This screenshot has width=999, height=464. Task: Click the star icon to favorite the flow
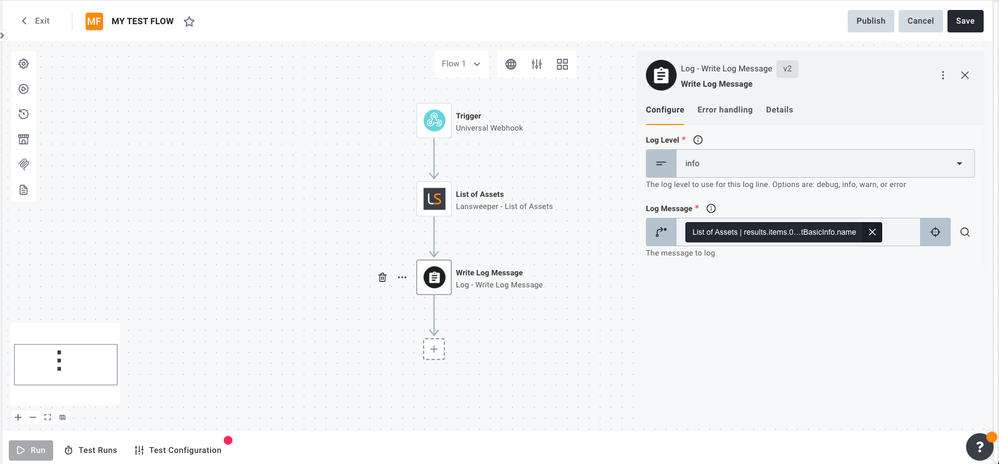pos(189,21)
